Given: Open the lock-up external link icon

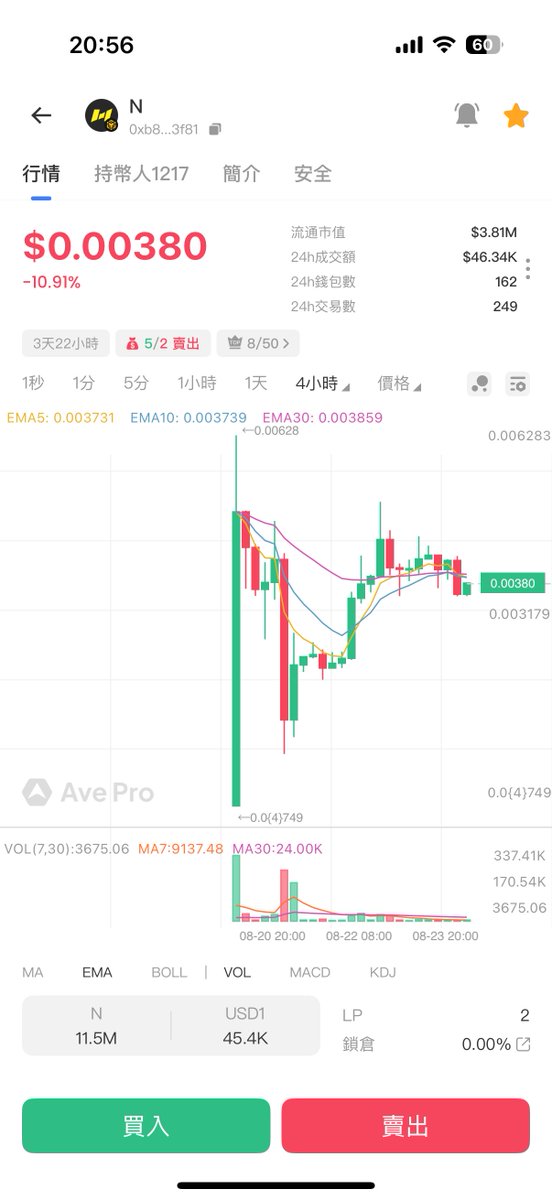Looking at the screenshot, I should (523, 1044).
